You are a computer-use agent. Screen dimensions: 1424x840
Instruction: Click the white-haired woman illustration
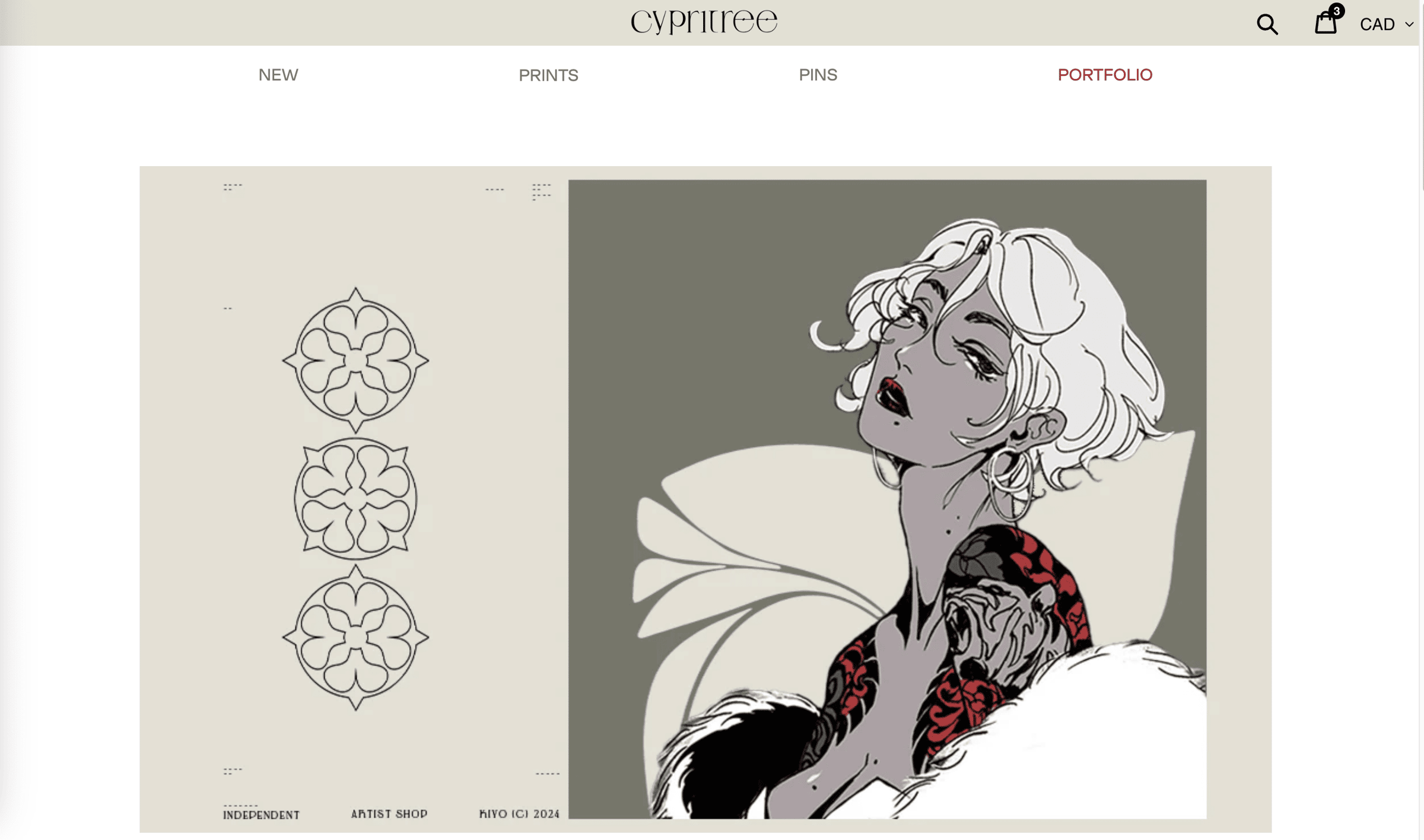[887, 499]
